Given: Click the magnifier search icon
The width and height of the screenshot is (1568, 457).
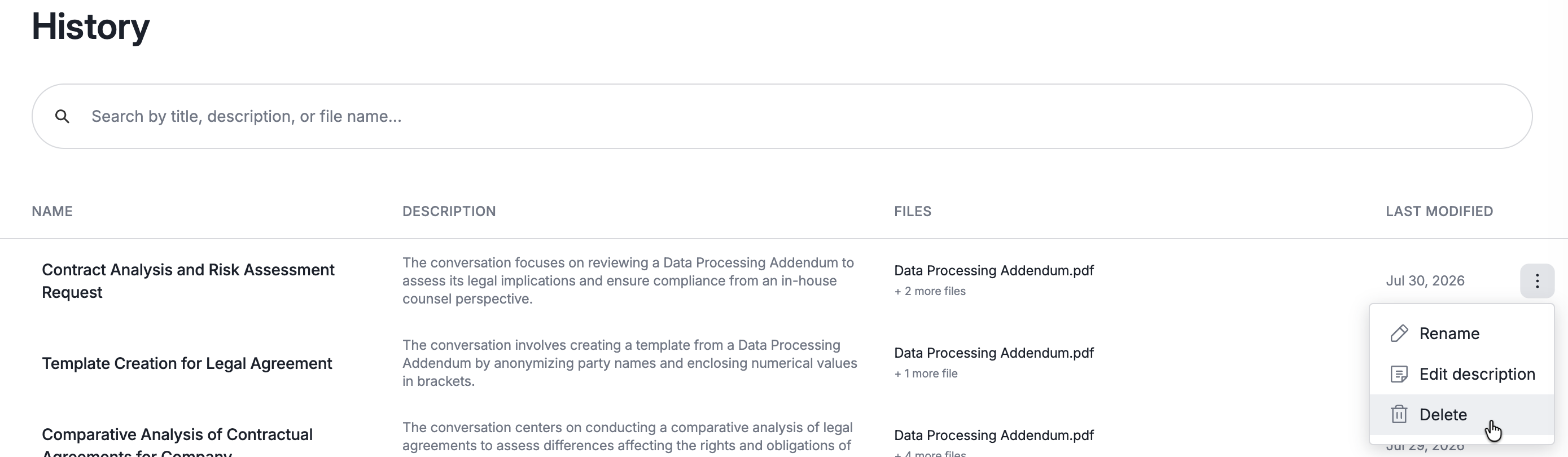Looking at the screenshot, I should (62, 116).
